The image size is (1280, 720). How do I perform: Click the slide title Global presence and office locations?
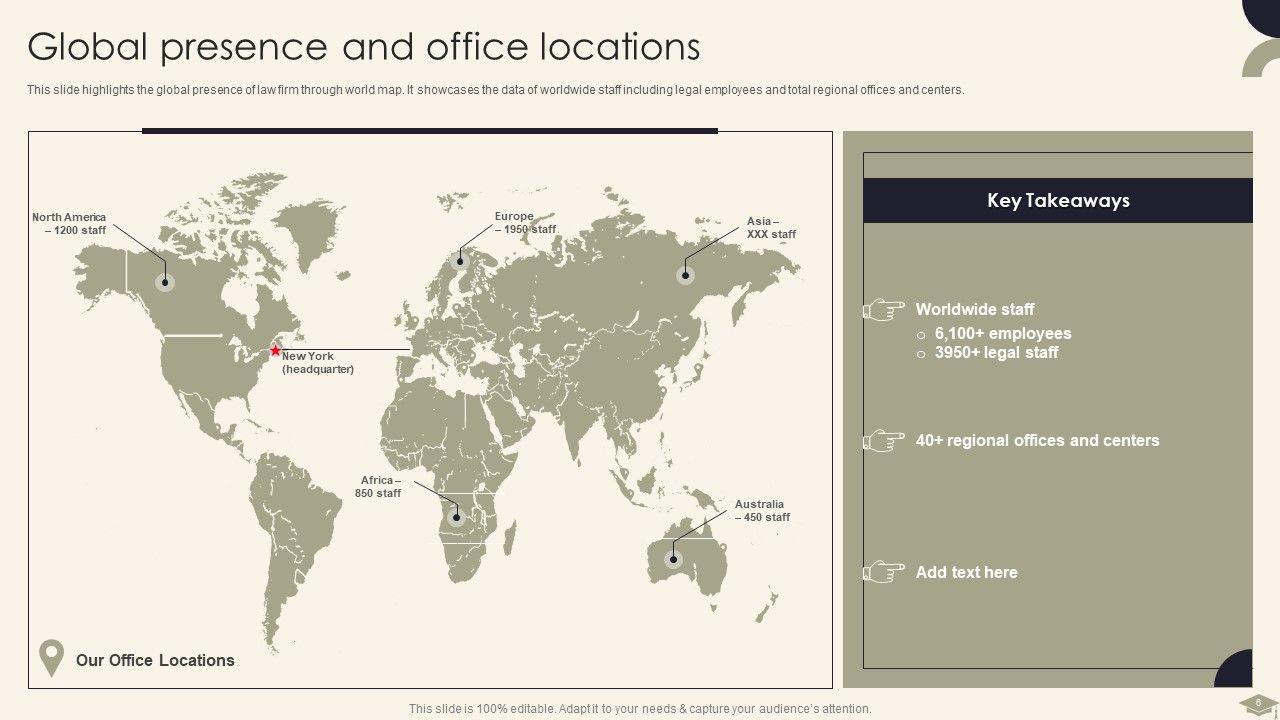pyautogui.click(x=364, y=47)
